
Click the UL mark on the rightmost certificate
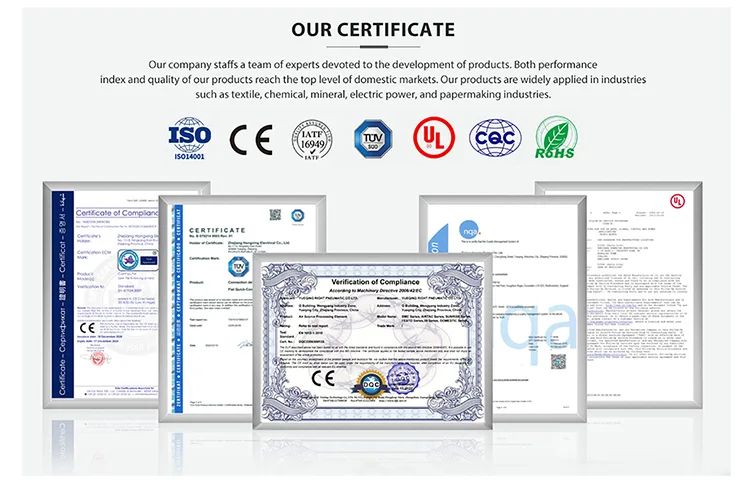pos(677,201)
